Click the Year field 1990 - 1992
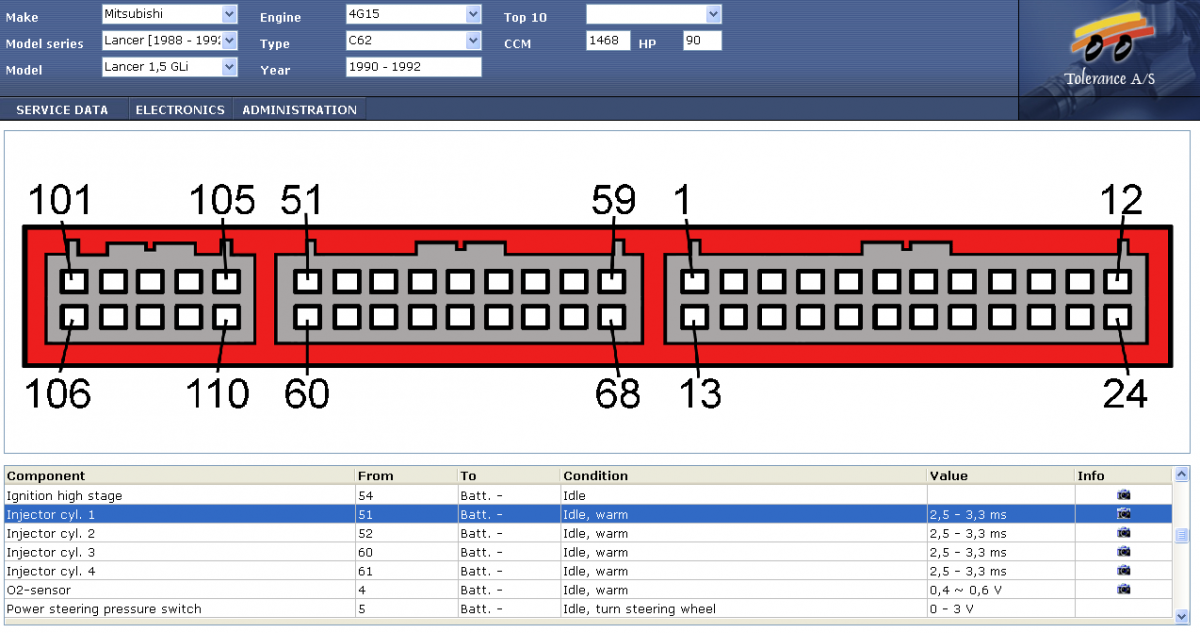The width and height of the screenshot is (1200, 633). tap(414, 67)
